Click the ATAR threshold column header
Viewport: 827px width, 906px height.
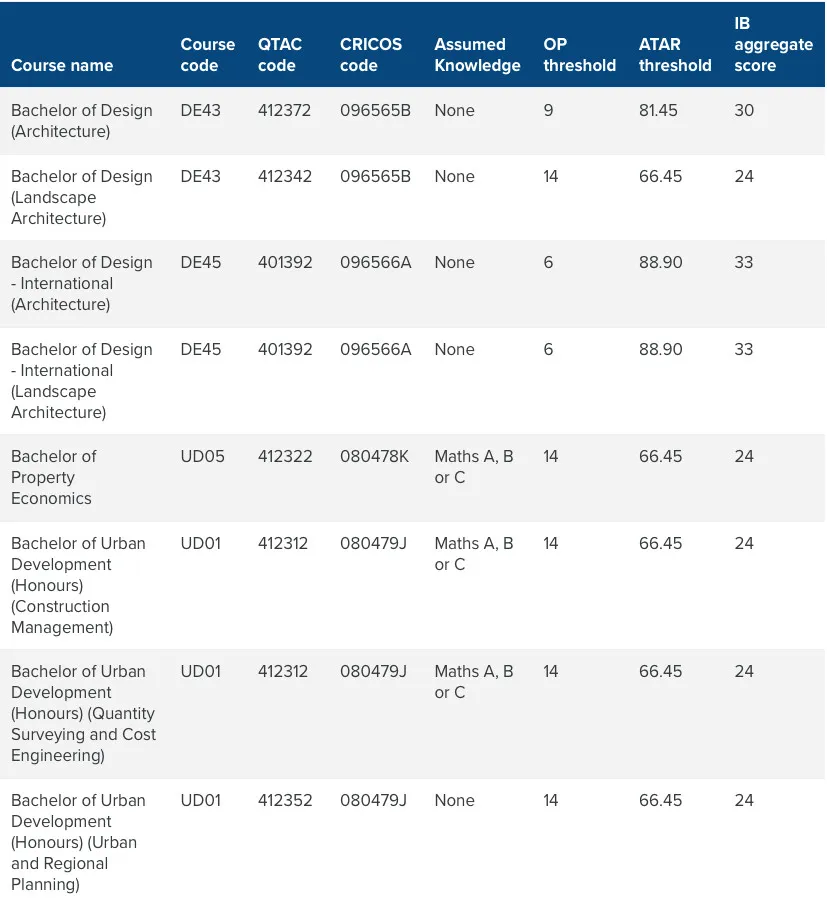point(674,55)
